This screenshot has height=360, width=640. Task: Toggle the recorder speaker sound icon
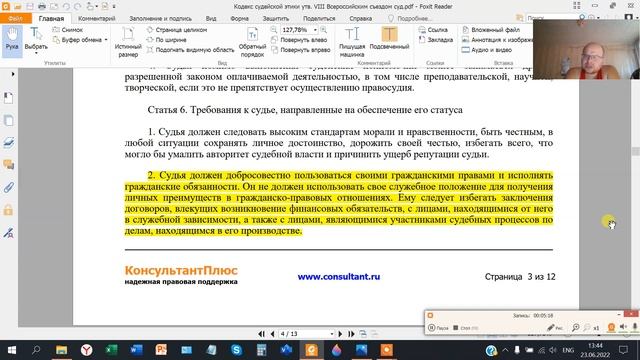pyautogui.click(x=623, y=327)
